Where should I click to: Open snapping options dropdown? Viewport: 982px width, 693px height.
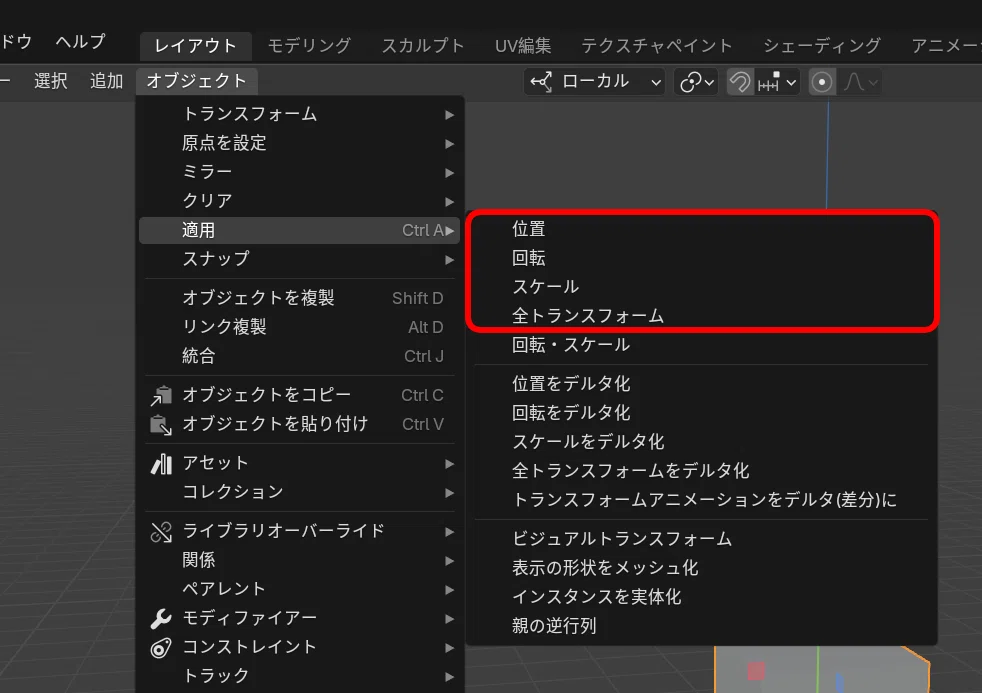pyautogui.click(x=777, y=82)
